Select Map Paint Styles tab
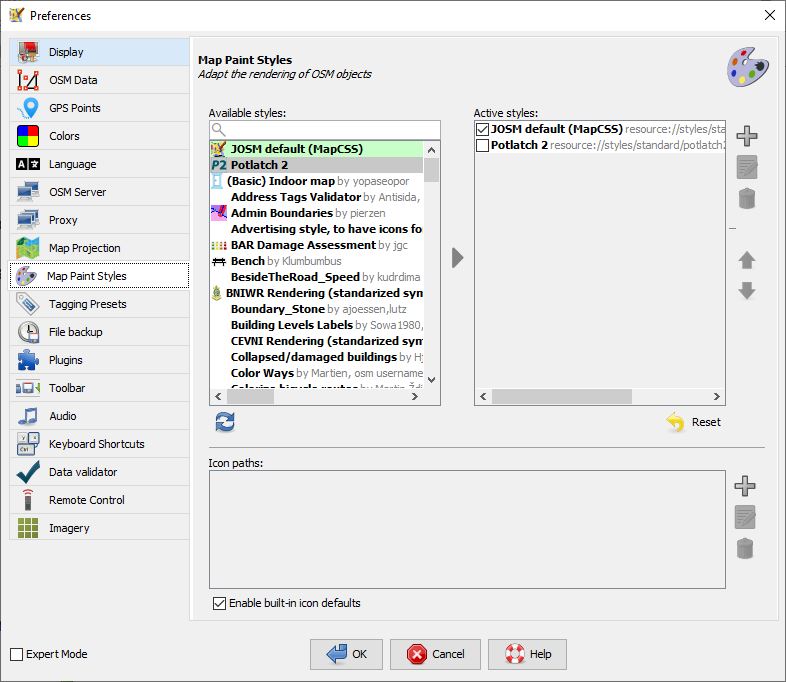 click(99, 276)
